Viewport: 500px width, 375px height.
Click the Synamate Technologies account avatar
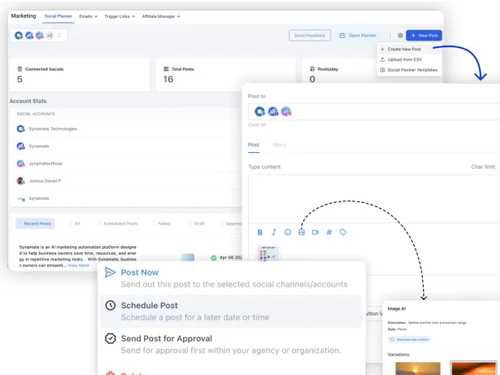click(x=21, y=129)
